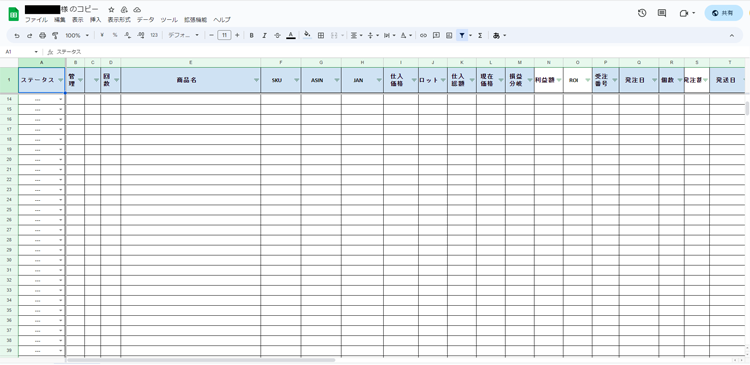Print the spreadsheet

[43, 35]
